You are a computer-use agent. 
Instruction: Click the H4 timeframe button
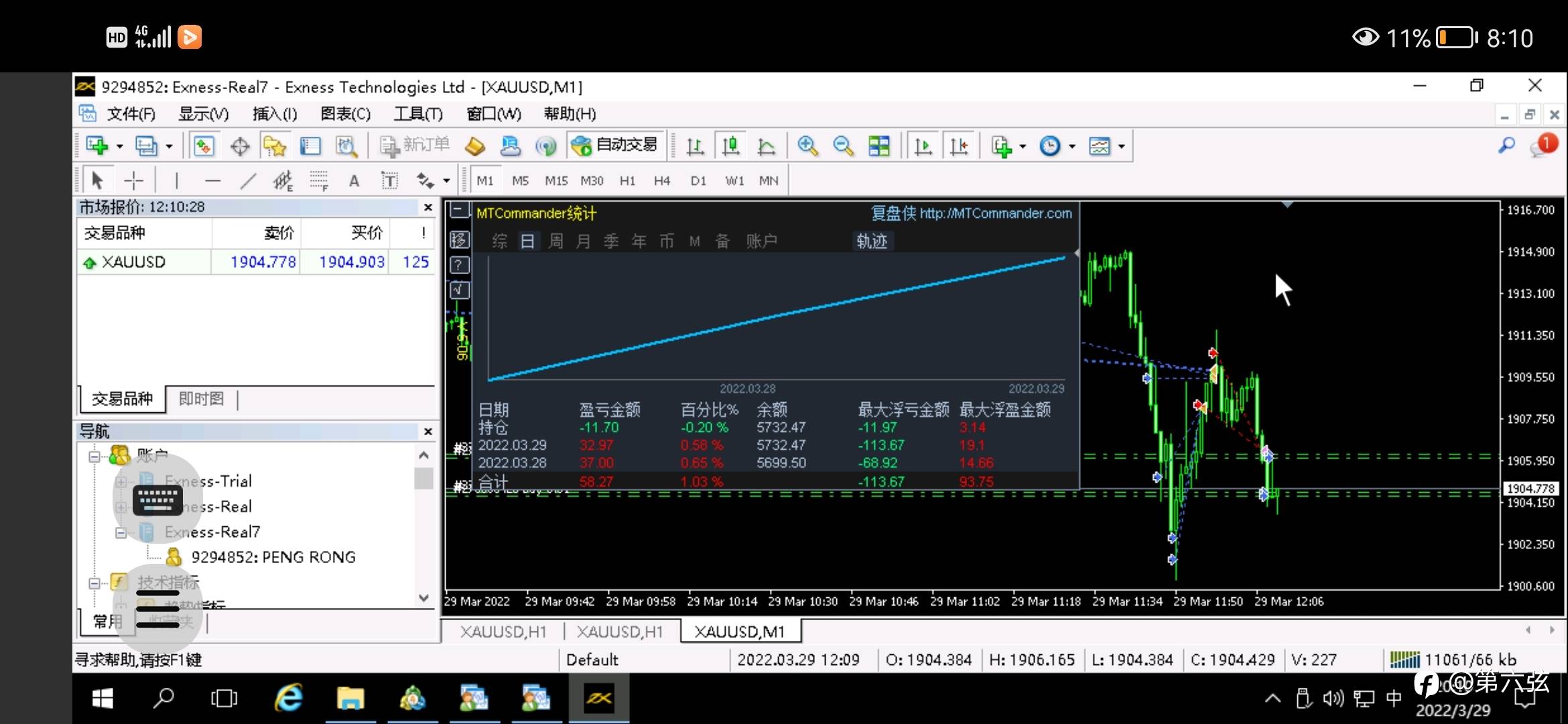(662, 181)
